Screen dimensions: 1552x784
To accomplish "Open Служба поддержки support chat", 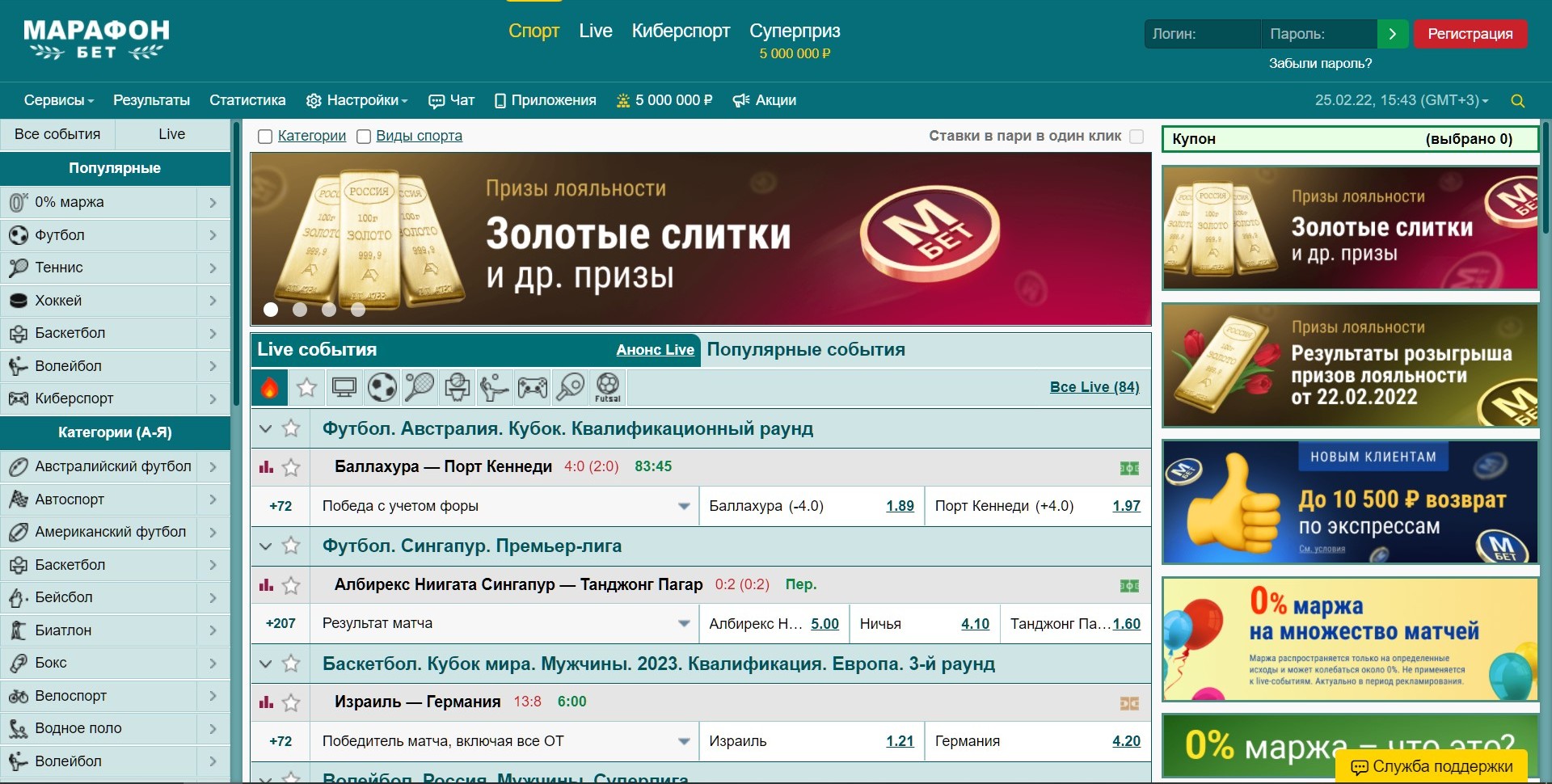I will 1432,766.
